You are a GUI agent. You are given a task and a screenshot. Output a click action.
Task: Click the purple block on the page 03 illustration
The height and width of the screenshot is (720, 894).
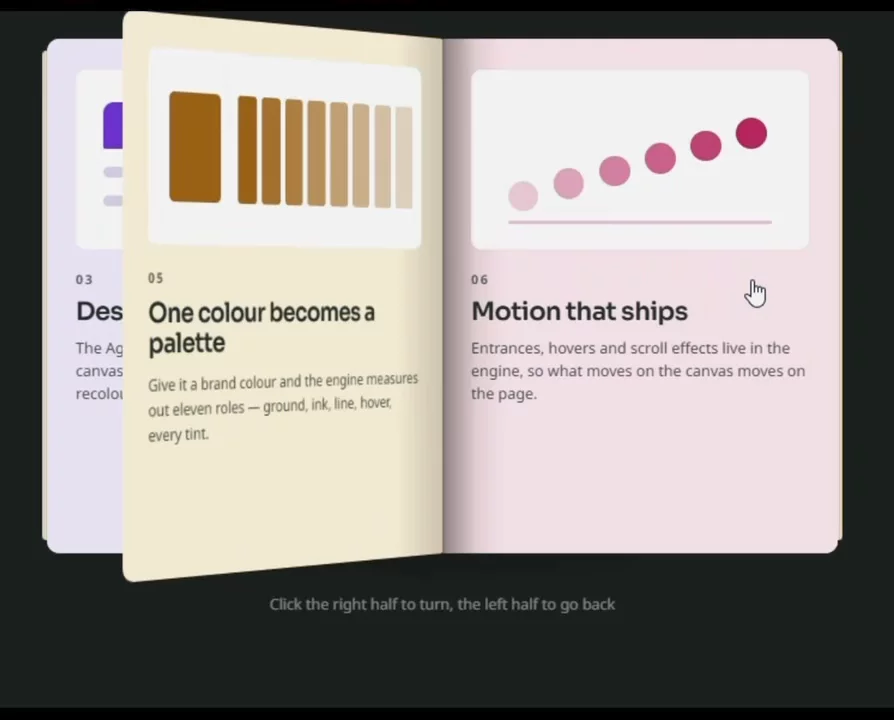(x=113, y=125)
